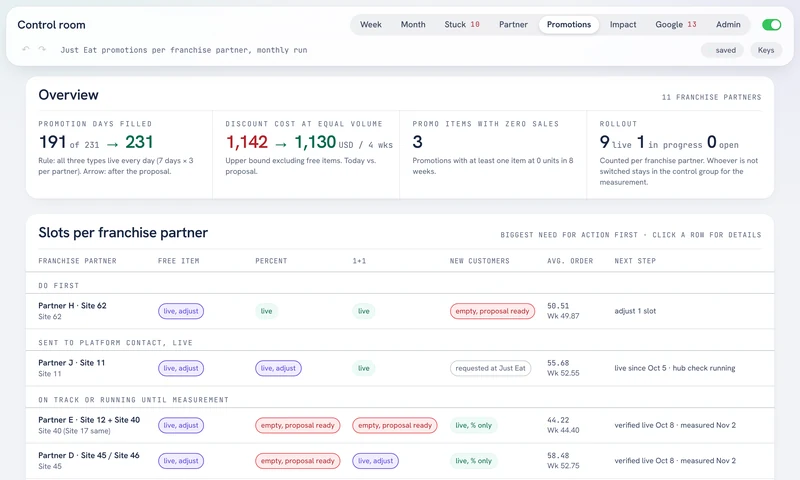Image resolution: width=800 pixels, height=480 pixels.
Task: Click the Overview heading
Action: click(x=68, y=95)
